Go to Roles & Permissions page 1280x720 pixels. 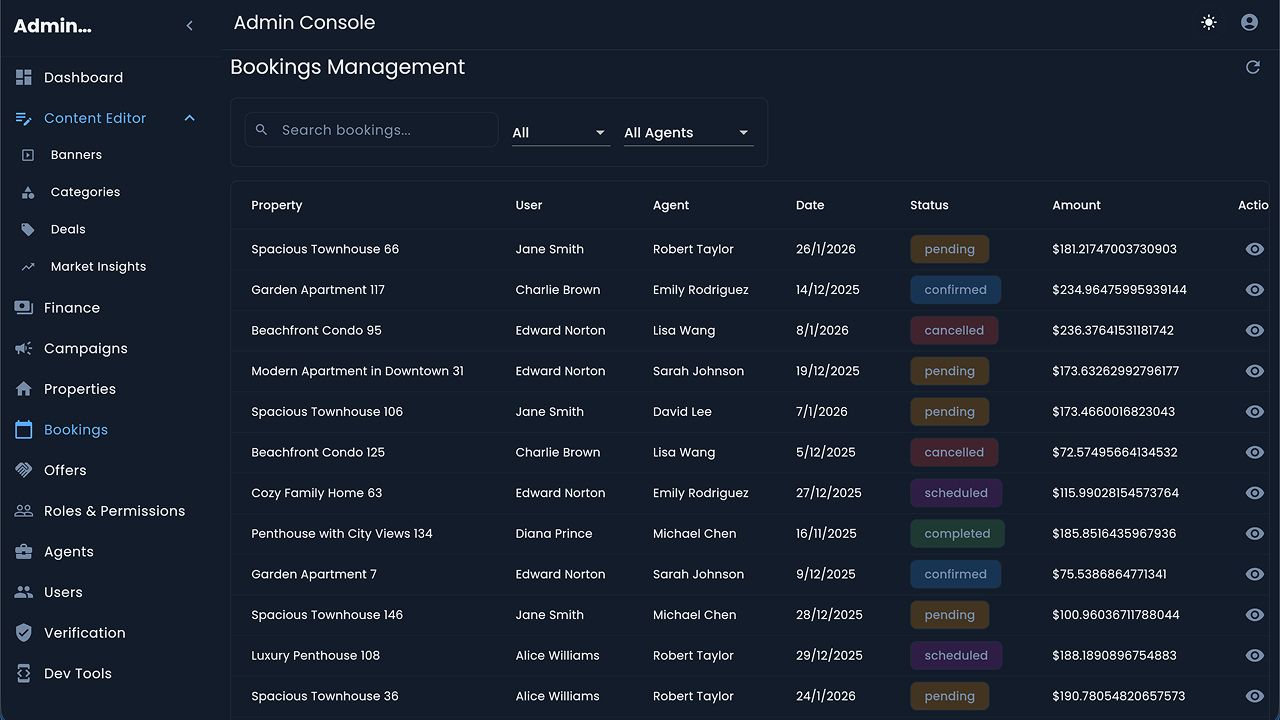click(114, 511)
